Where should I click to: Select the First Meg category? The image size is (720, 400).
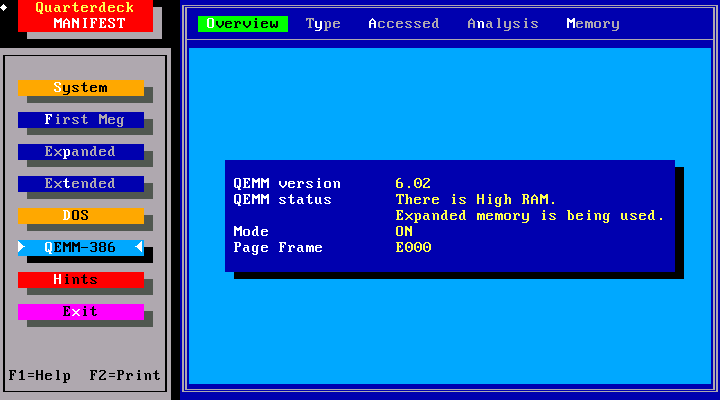(x=81, y=120)
